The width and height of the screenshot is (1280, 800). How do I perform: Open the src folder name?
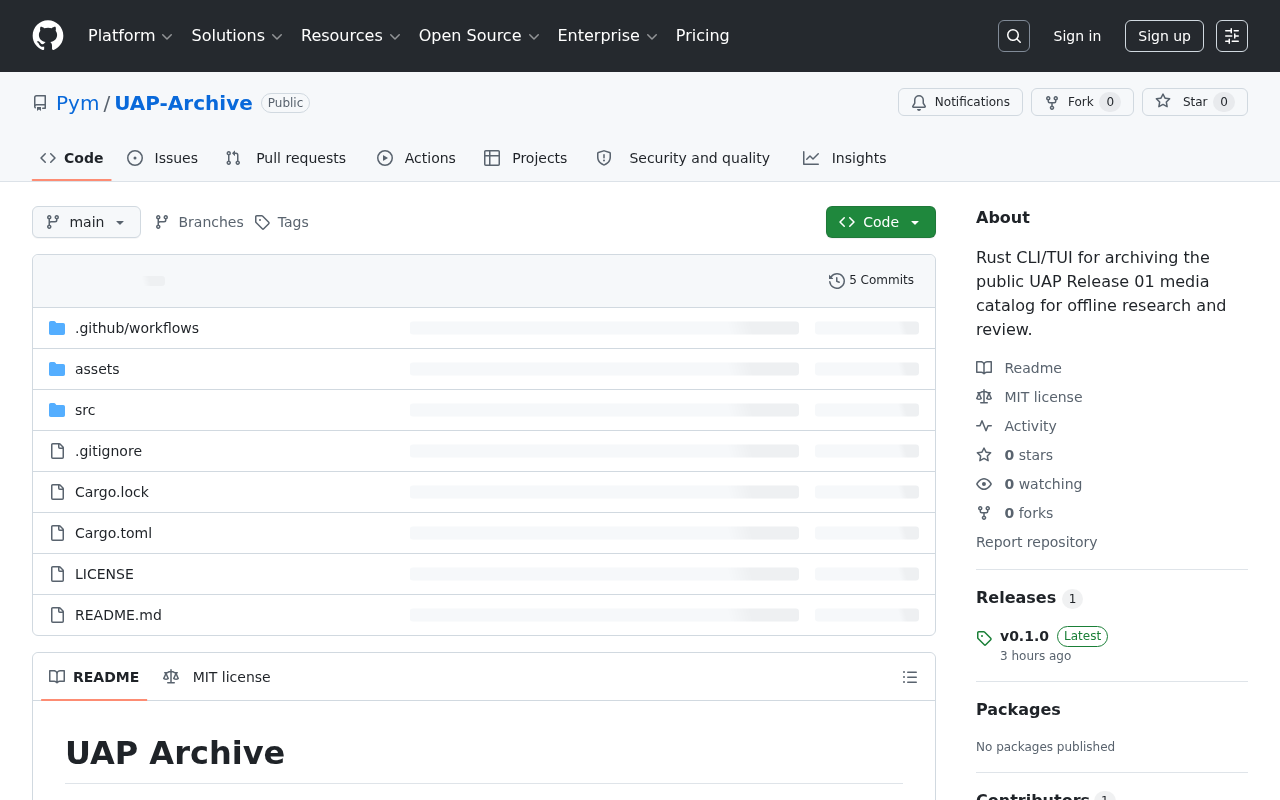coord(85,410)
